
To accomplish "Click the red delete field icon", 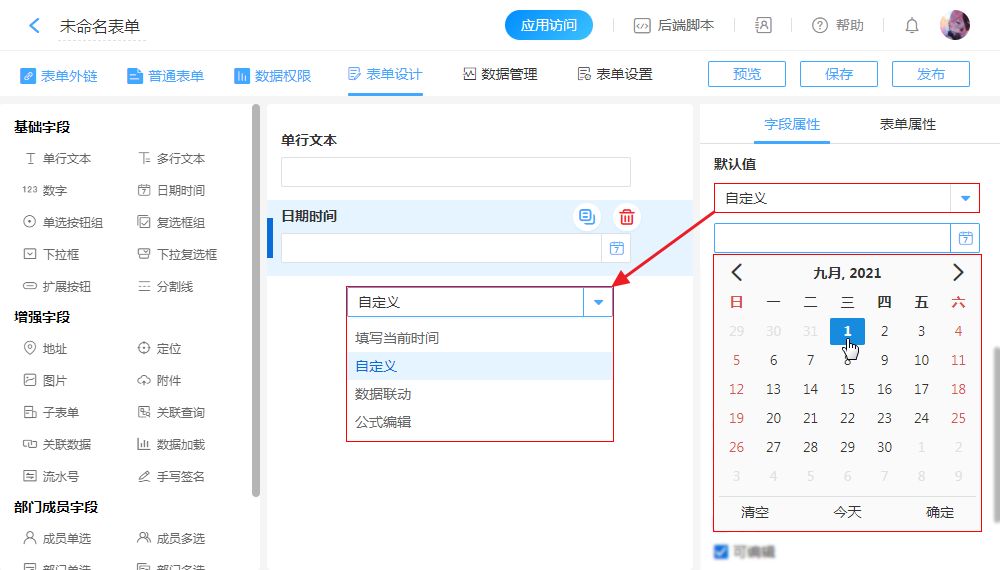I will click(627, 217).
